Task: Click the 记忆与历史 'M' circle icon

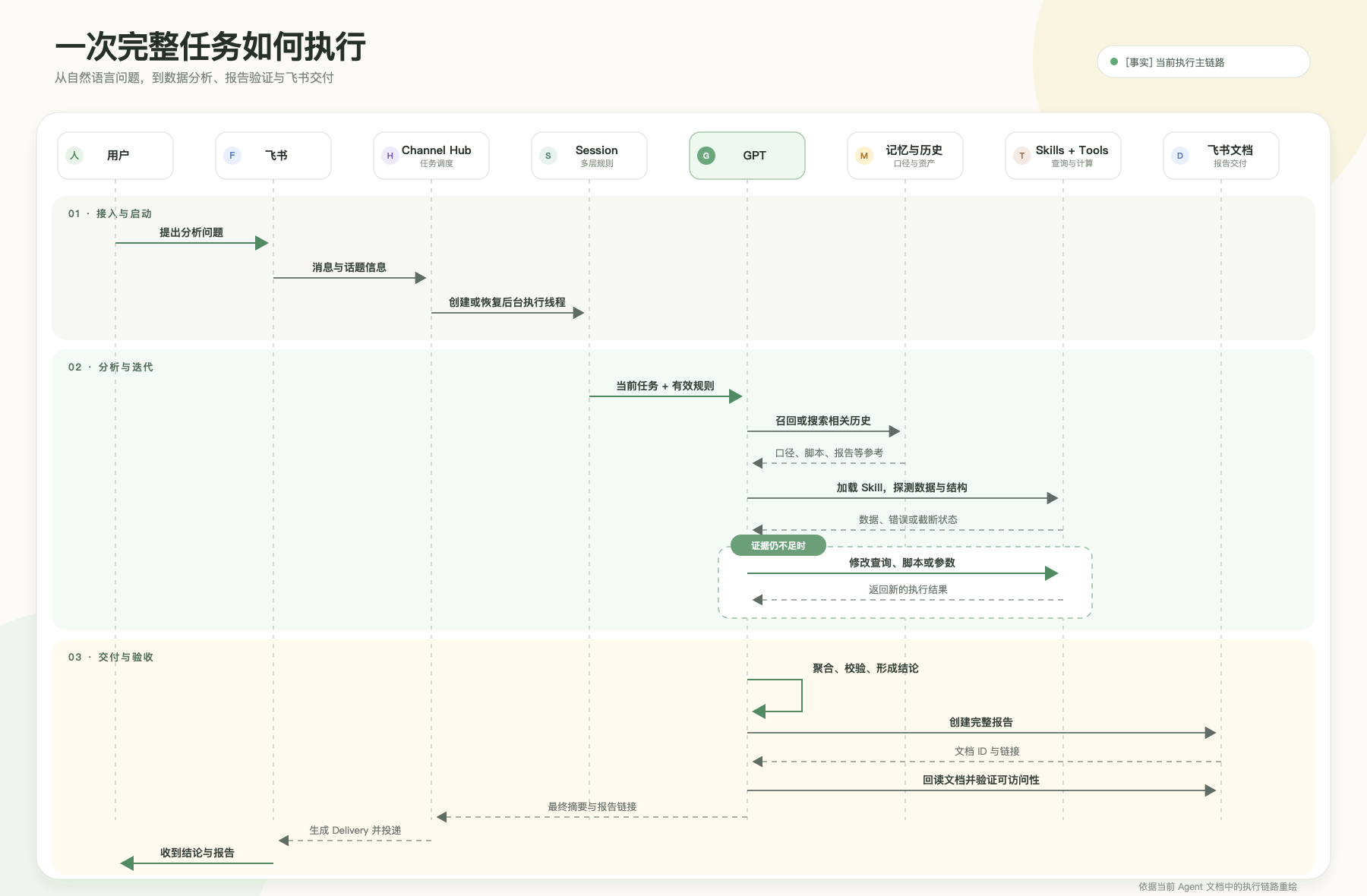Action: click(x=864, y=156)
